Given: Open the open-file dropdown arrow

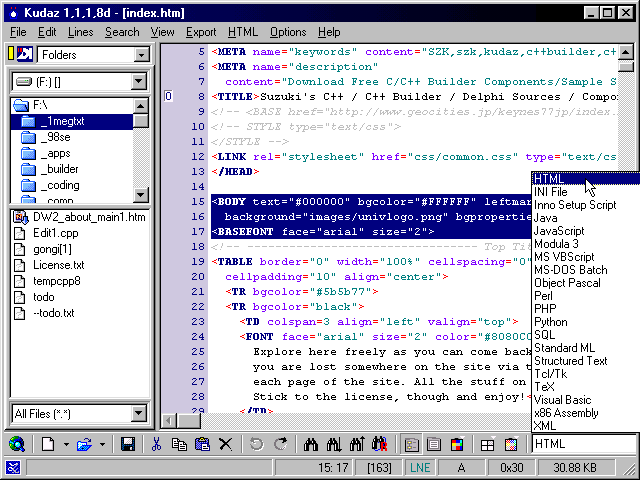Looking at the screenshot, I should click(x=102, y=444).
